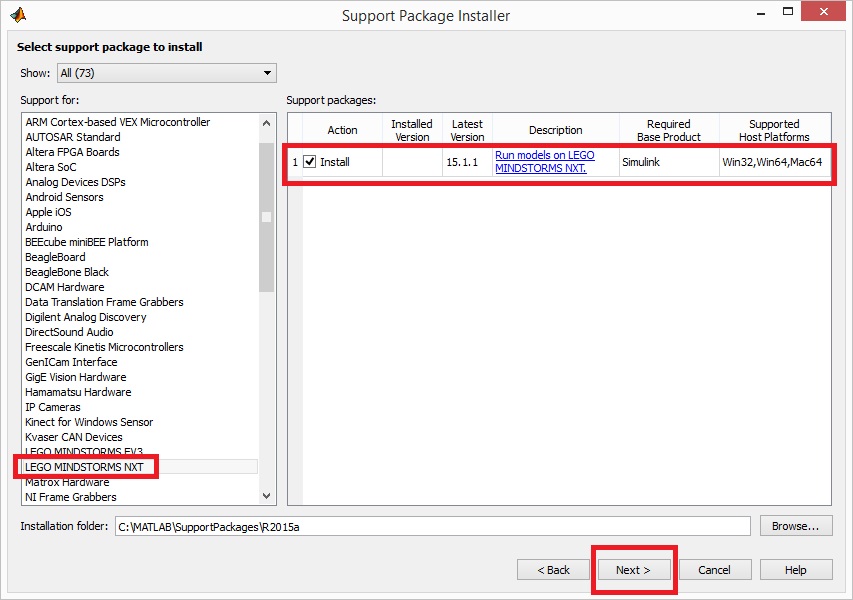The height and width of the screenshot is (600, 853).
Task: Close the Support Package Installer window
Action: click(824, 11)
